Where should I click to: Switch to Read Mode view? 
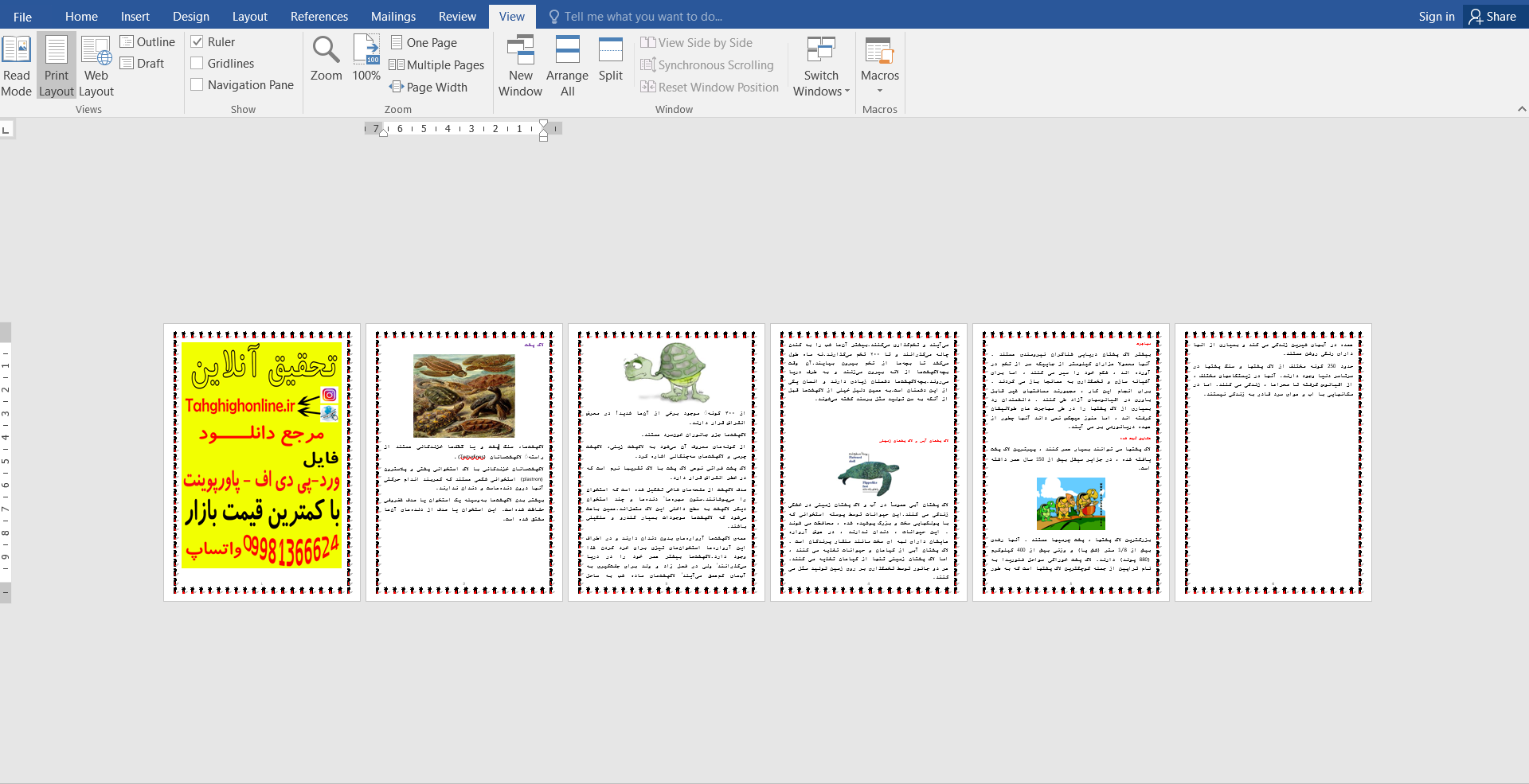pyautogui.click(x=17, y=66)
